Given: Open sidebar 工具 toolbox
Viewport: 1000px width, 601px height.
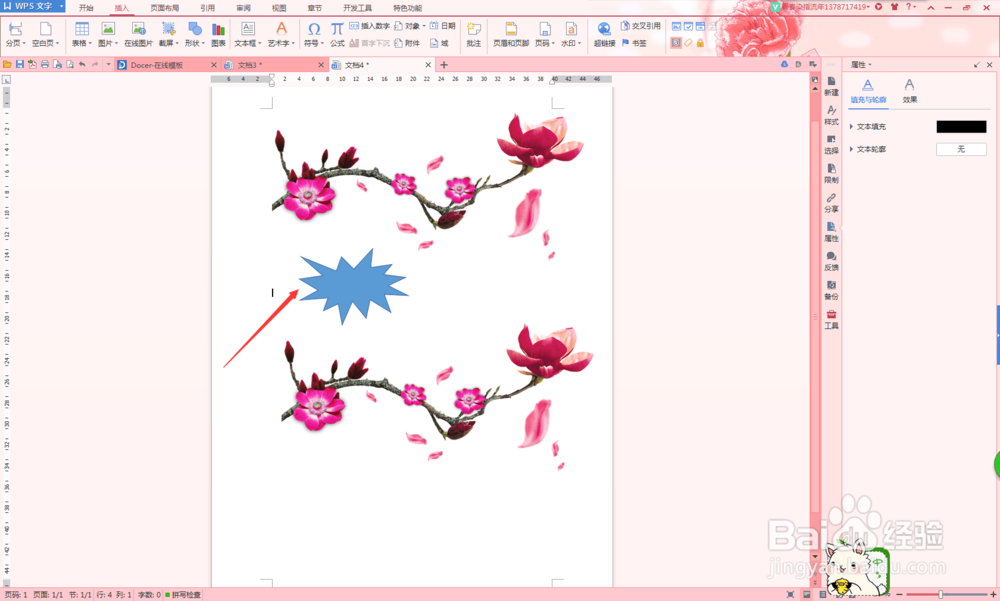Looking at the screenshot, I should tap(831, 320).
